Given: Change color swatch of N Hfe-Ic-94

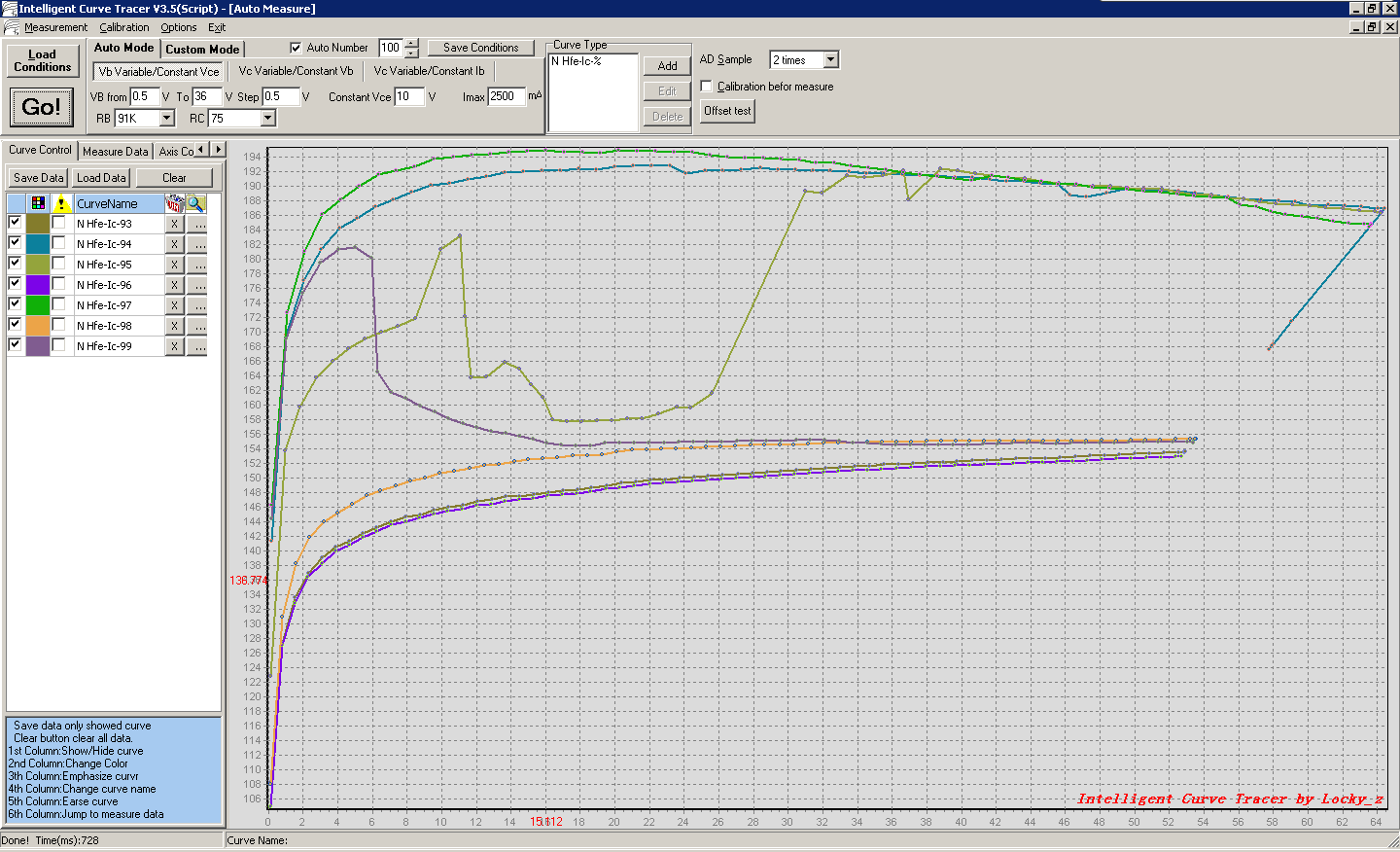Looking at the screenshot, I should (x=38, y=244).
